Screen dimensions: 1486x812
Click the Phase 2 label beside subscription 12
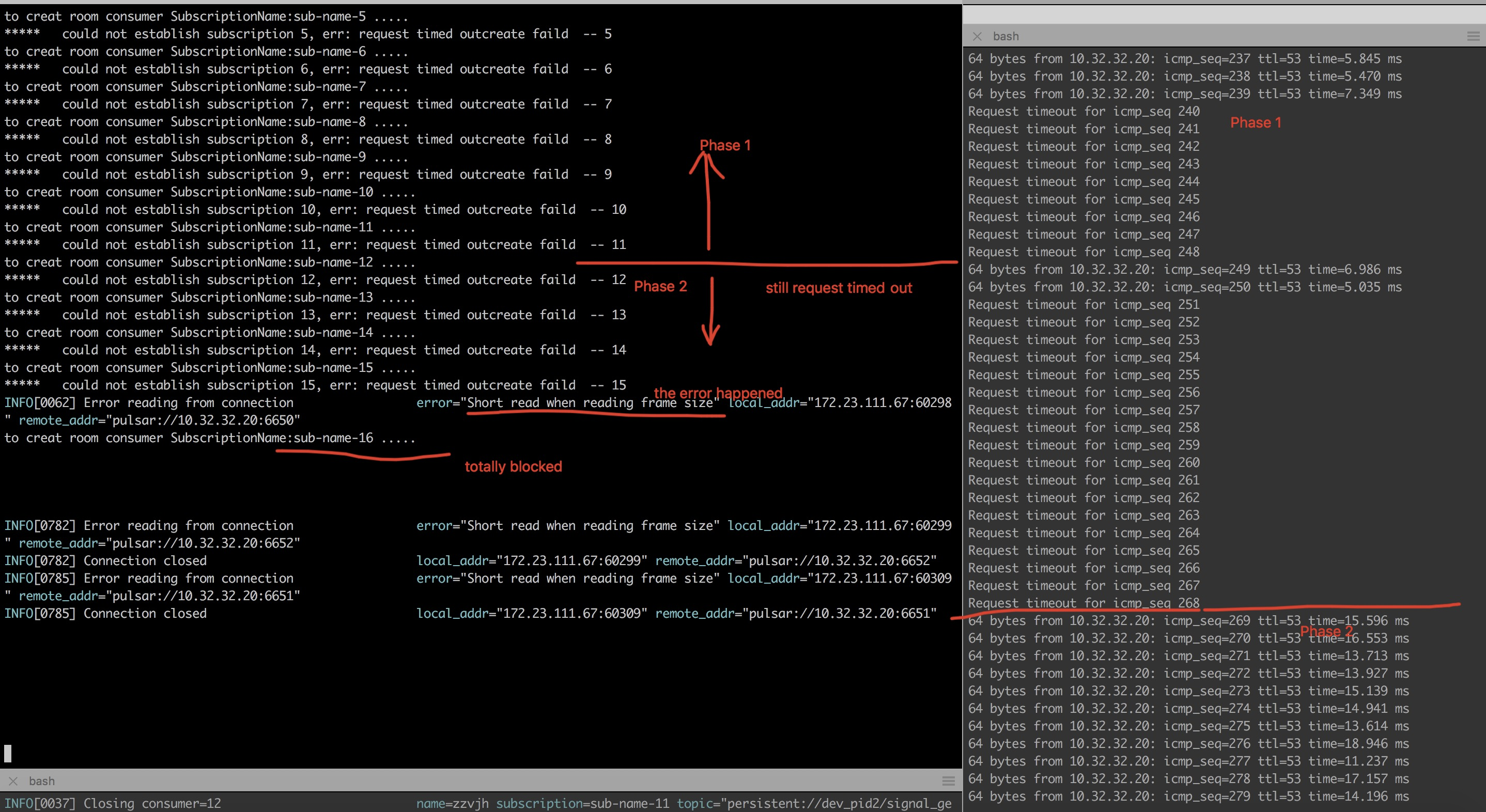point(660,287)
